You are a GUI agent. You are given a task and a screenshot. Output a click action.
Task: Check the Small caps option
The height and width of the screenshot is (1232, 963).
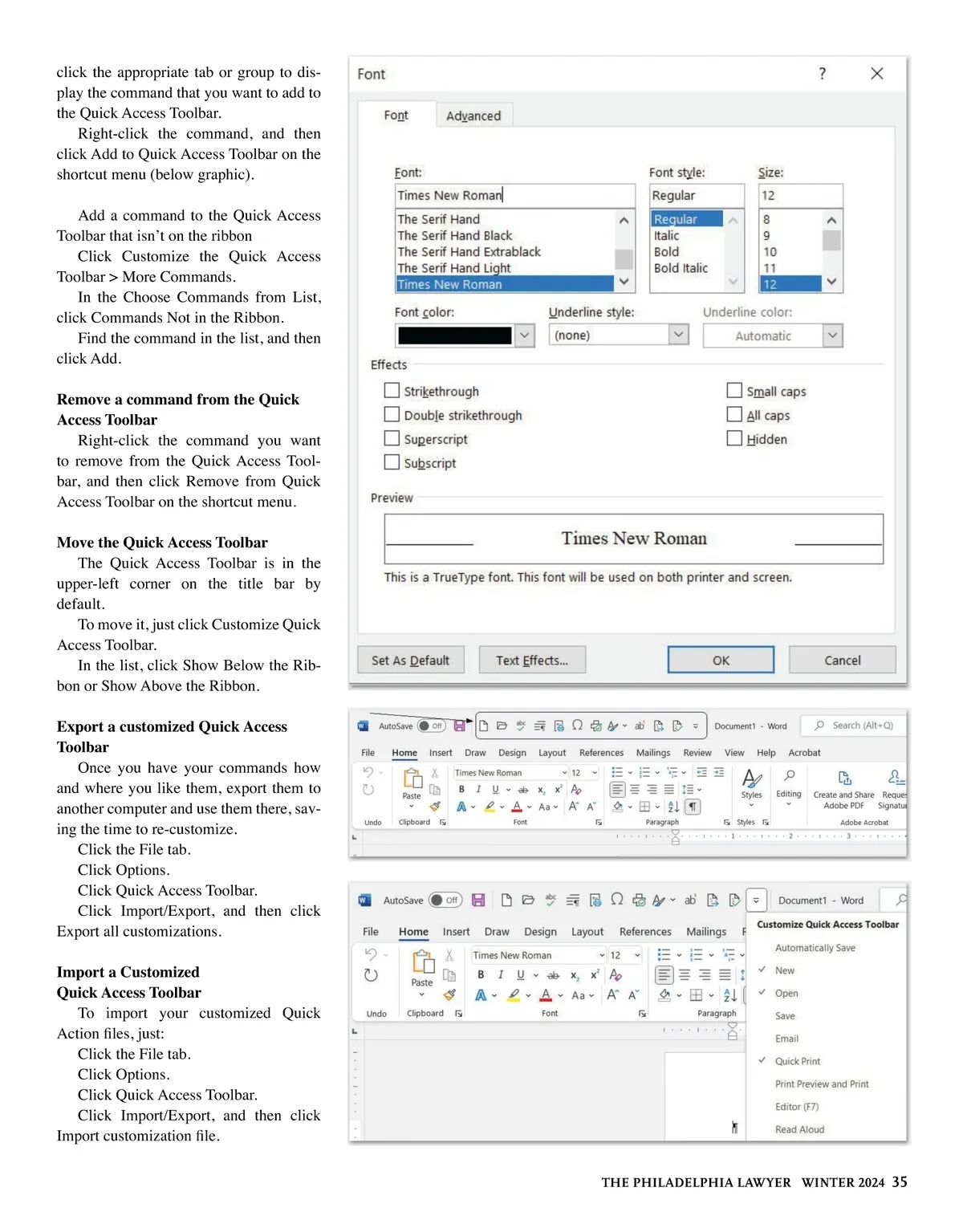click(734, 391)
